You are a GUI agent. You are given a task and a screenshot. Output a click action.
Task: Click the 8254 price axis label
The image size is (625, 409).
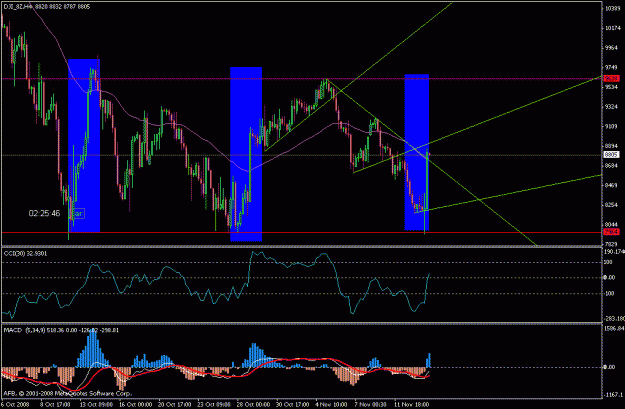coord(611,205)
